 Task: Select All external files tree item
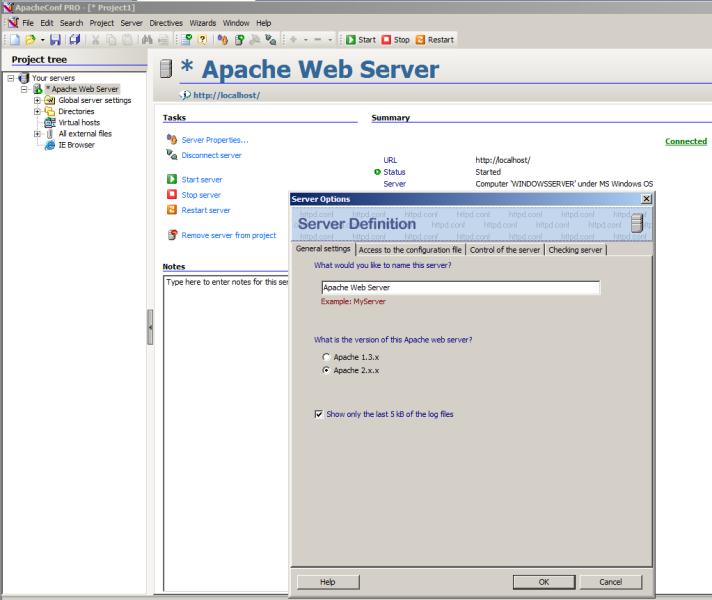point(85,134)
